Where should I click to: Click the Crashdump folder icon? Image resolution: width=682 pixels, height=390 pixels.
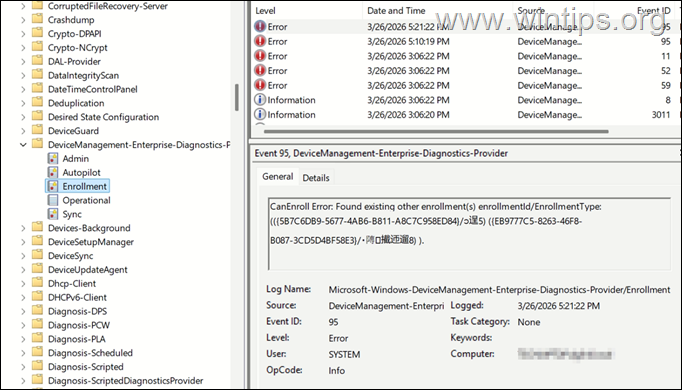[x=38, y=20]
